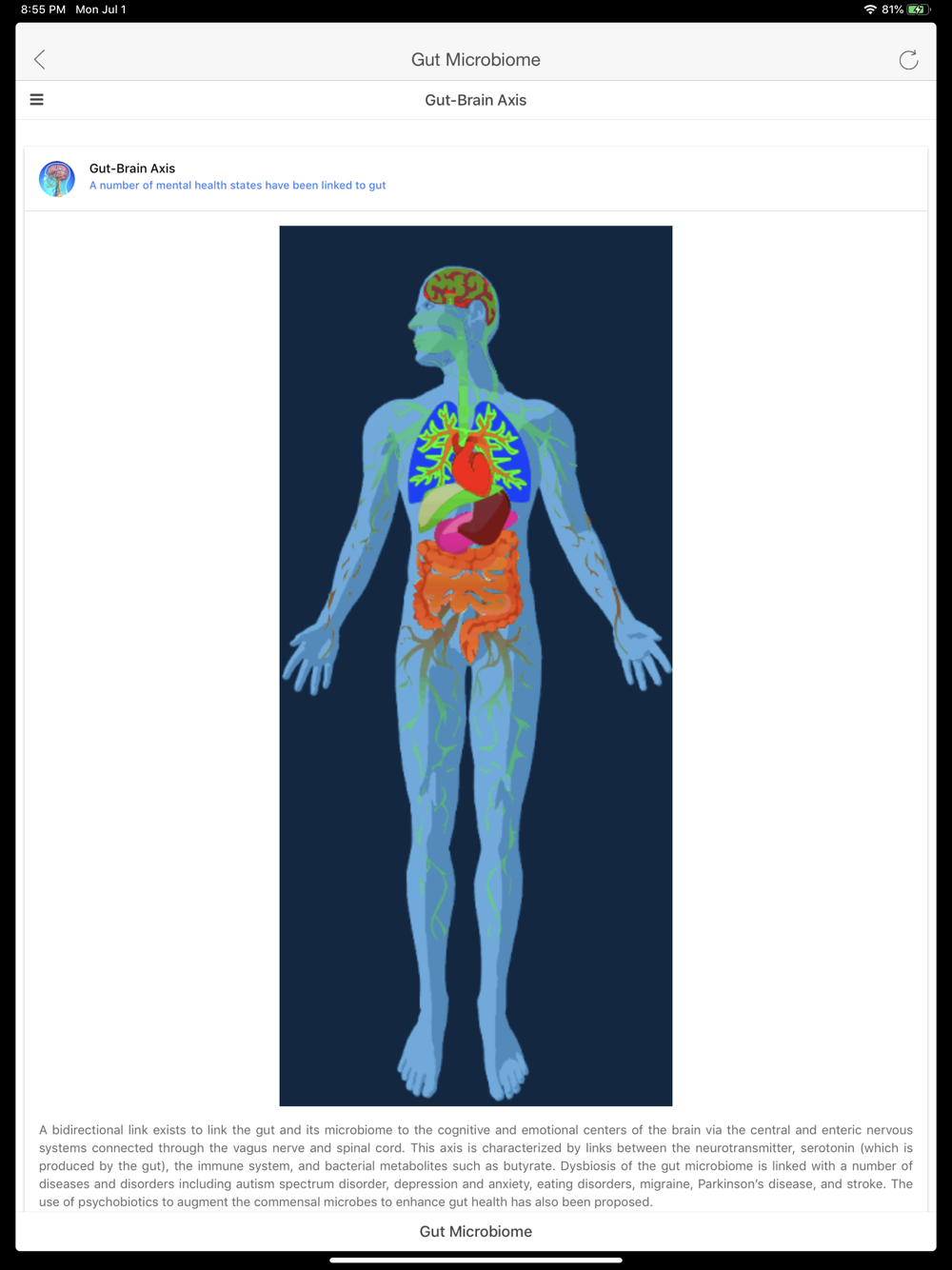Viewport: 952px width, 1270px height.
Task: Reload the page with the refresh icon
Action: click(x=908, y=60)
